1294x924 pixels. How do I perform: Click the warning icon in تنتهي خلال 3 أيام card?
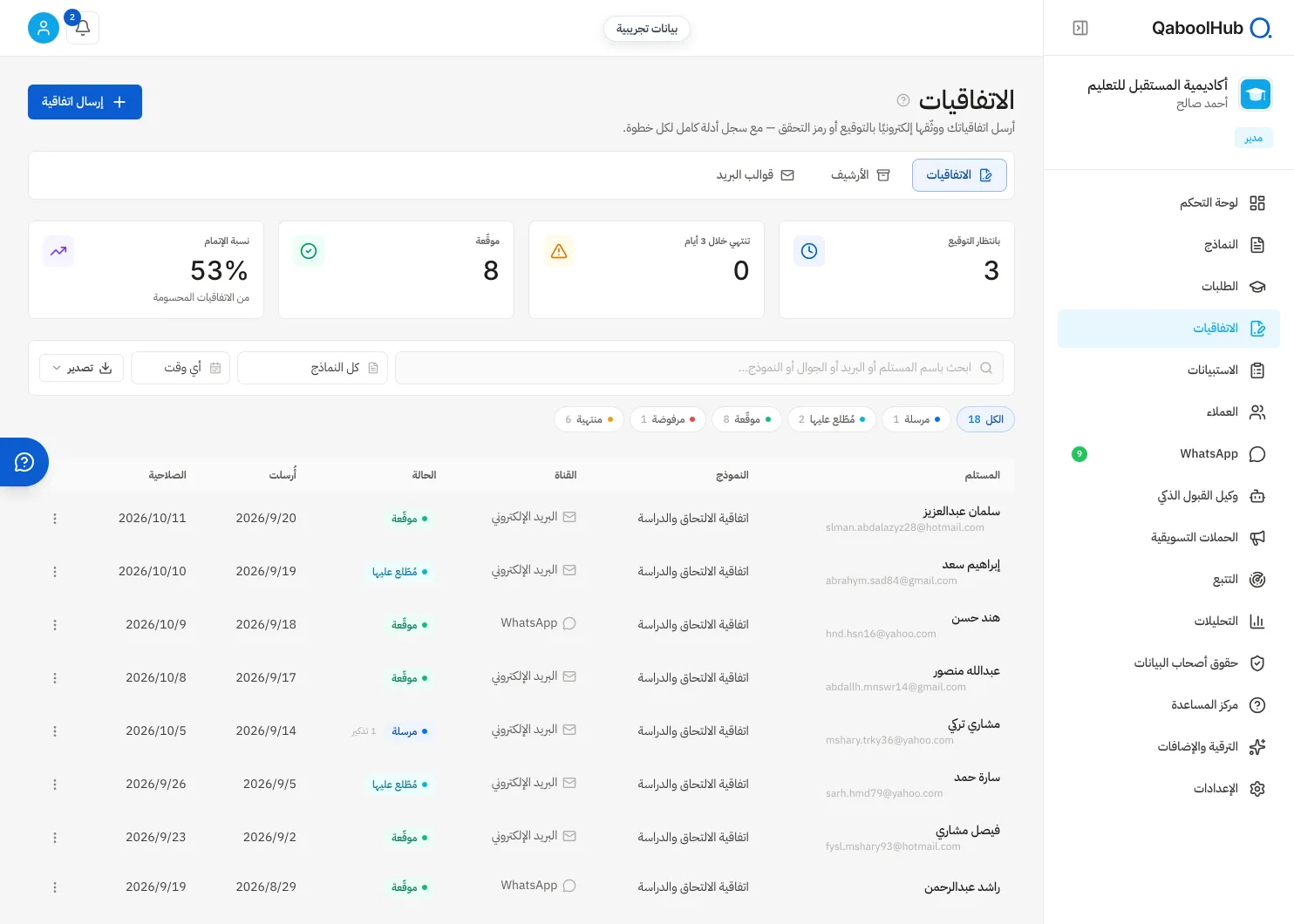559,251
